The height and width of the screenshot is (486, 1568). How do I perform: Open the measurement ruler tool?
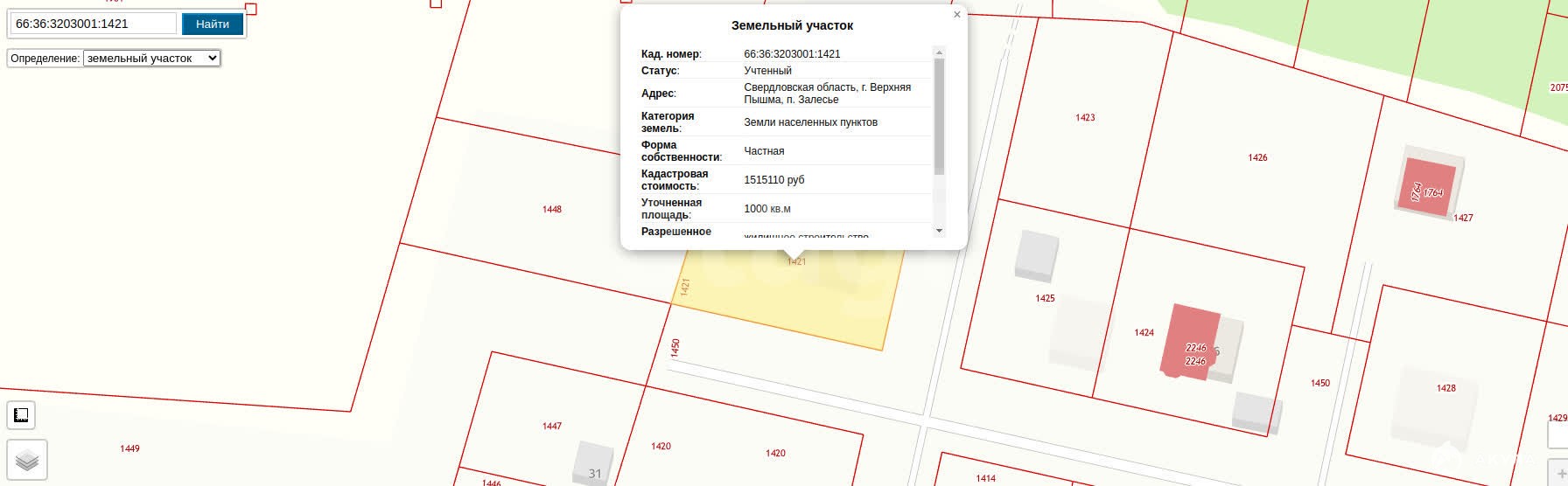click(21, 415)
